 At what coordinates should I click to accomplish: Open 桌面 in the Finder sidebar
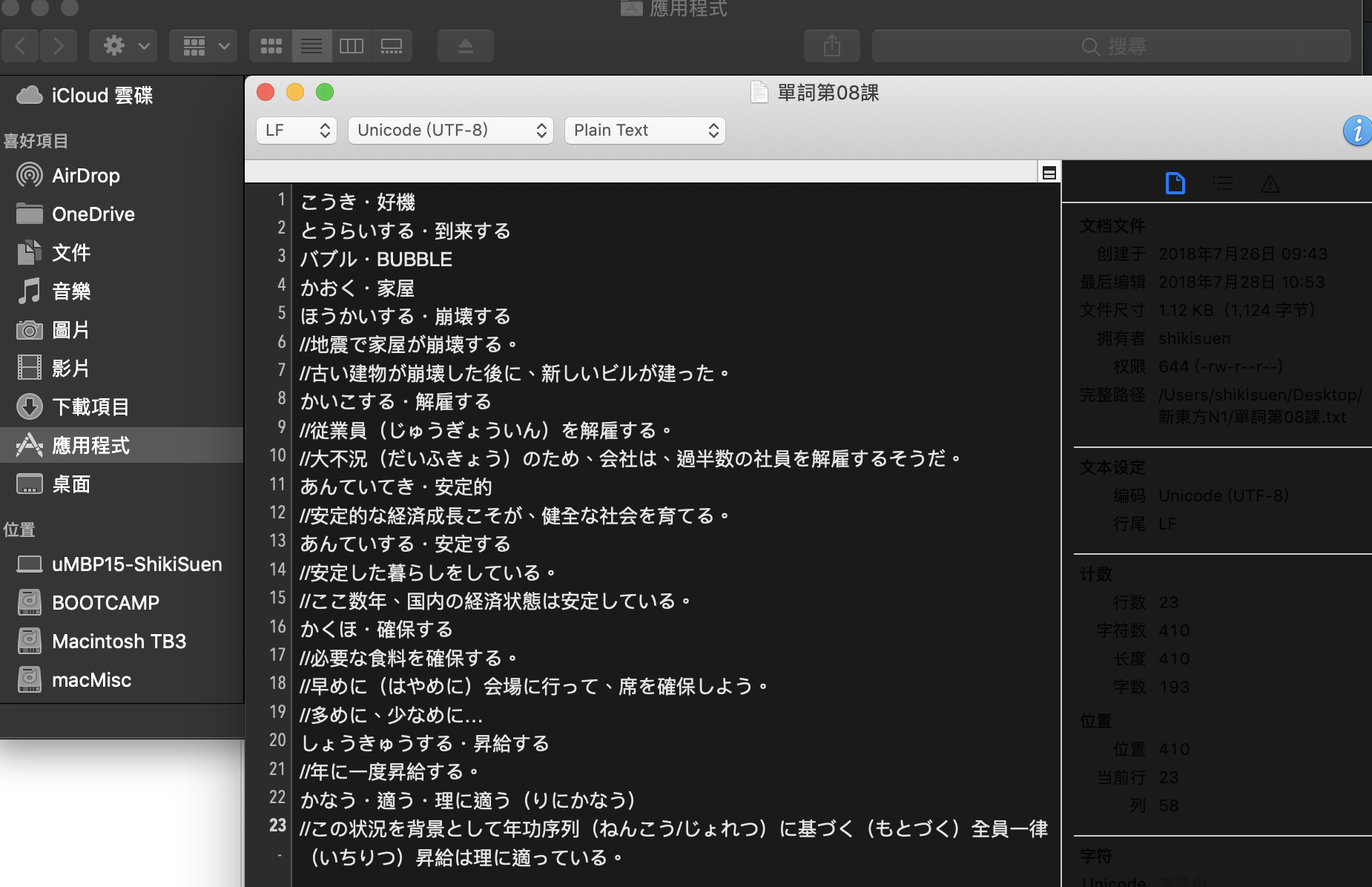point(122,484)
